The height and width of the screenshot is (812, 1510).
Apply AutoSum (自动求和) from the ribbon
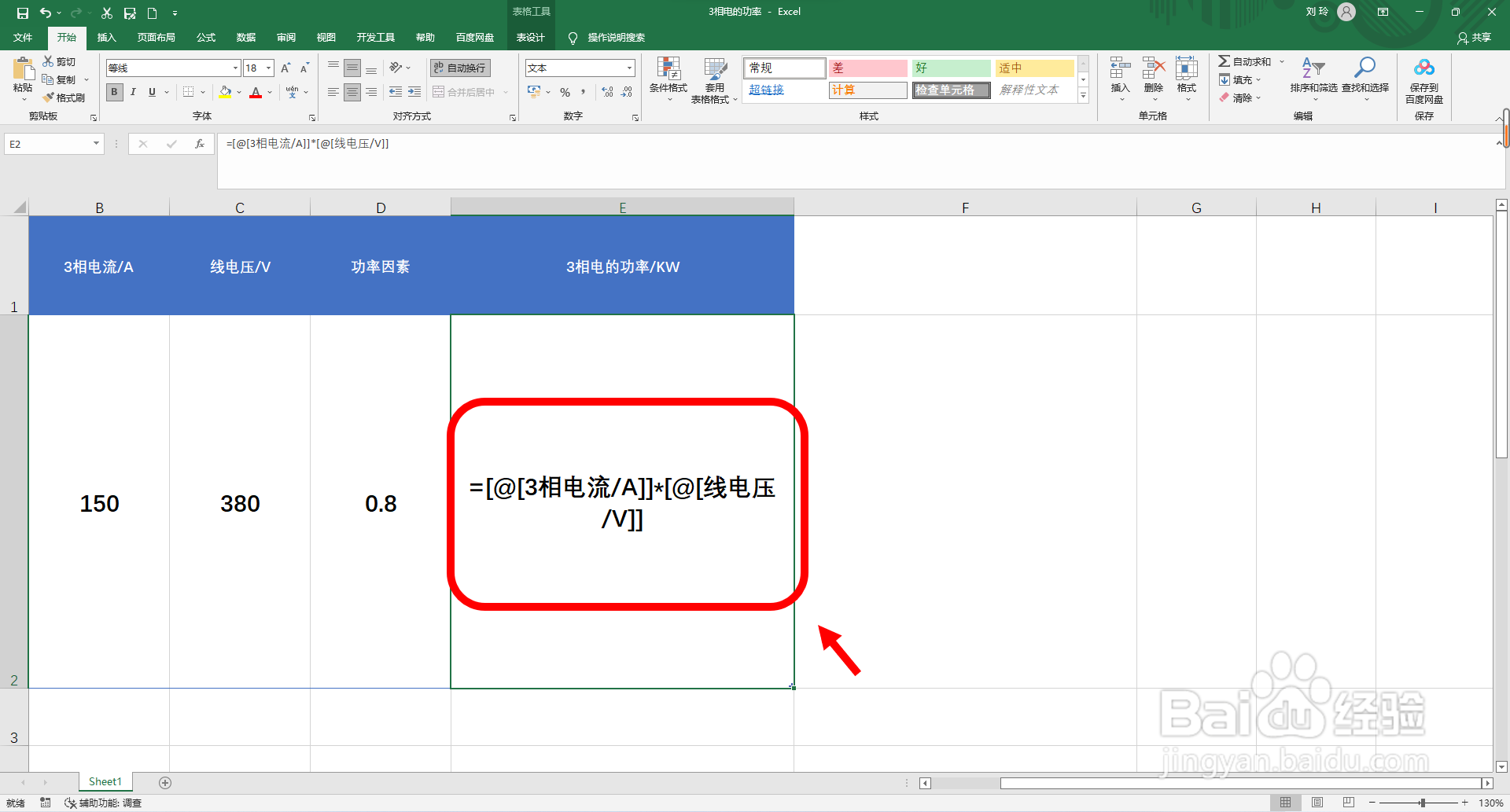[x=1247, y=61]
